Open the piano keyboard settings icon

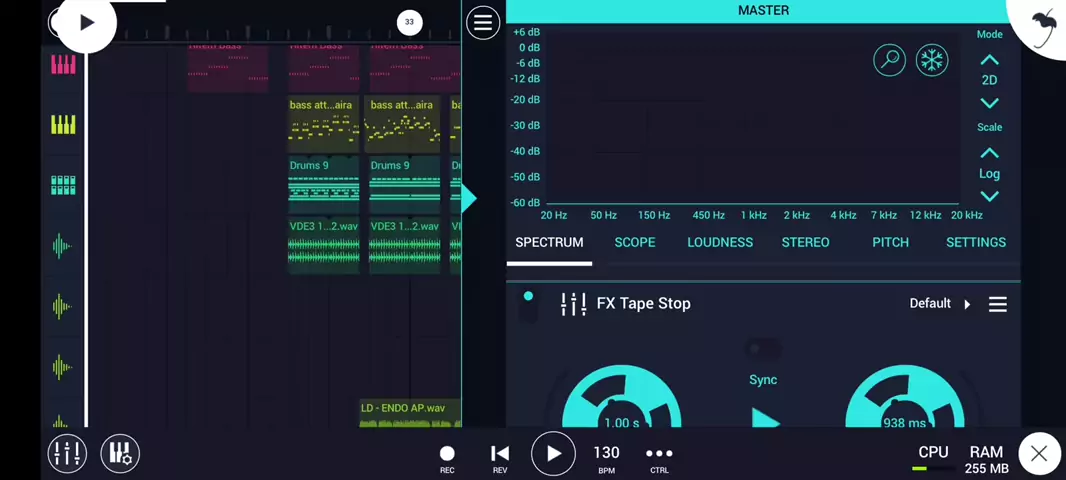click(x=120, y=454)
